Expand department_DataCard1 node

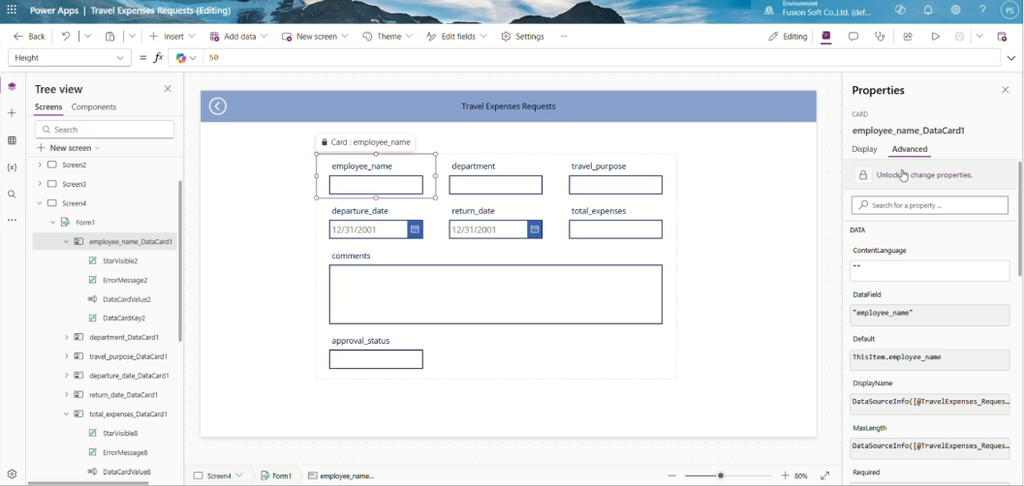[66, 337]
